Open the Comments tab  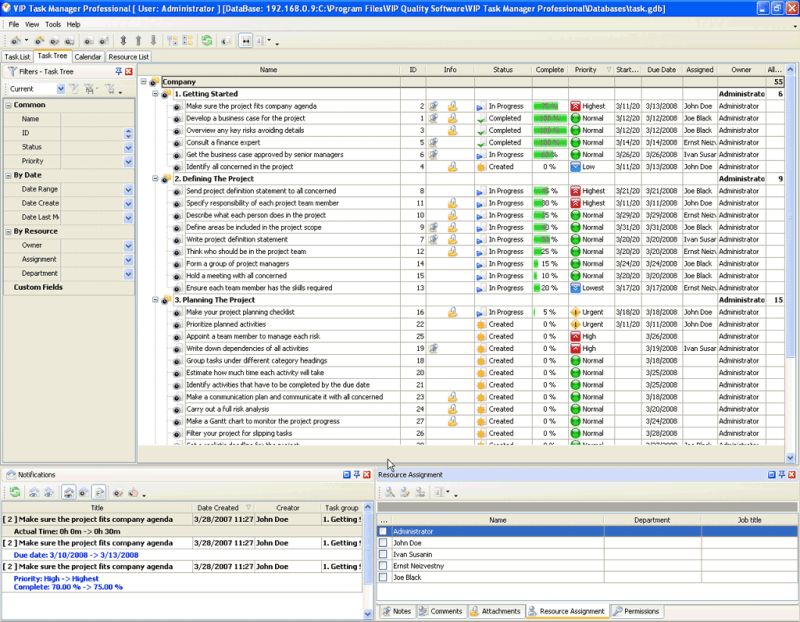point(441,611)
